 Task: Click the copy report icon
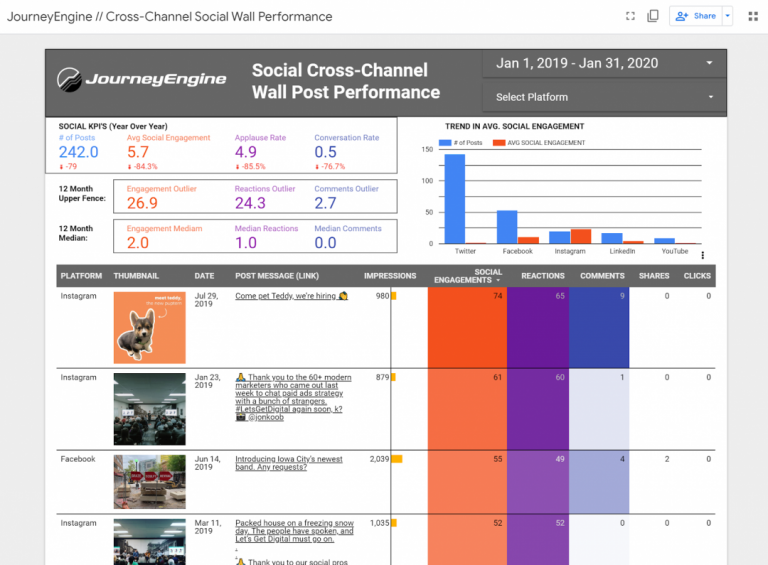click(x=653, y=16)
